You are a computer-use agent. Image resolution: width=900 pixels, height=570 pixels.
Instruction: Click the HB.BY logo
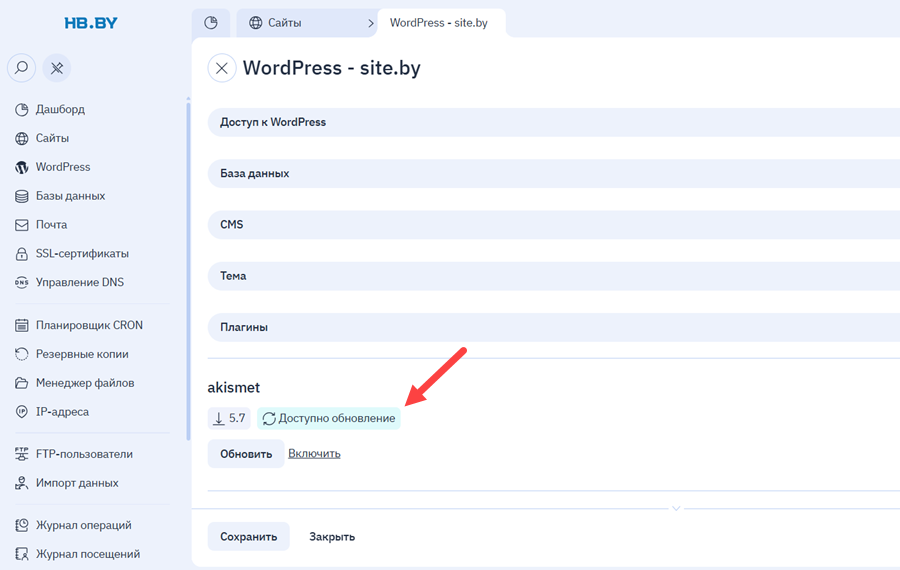click(x=91, y=23)
